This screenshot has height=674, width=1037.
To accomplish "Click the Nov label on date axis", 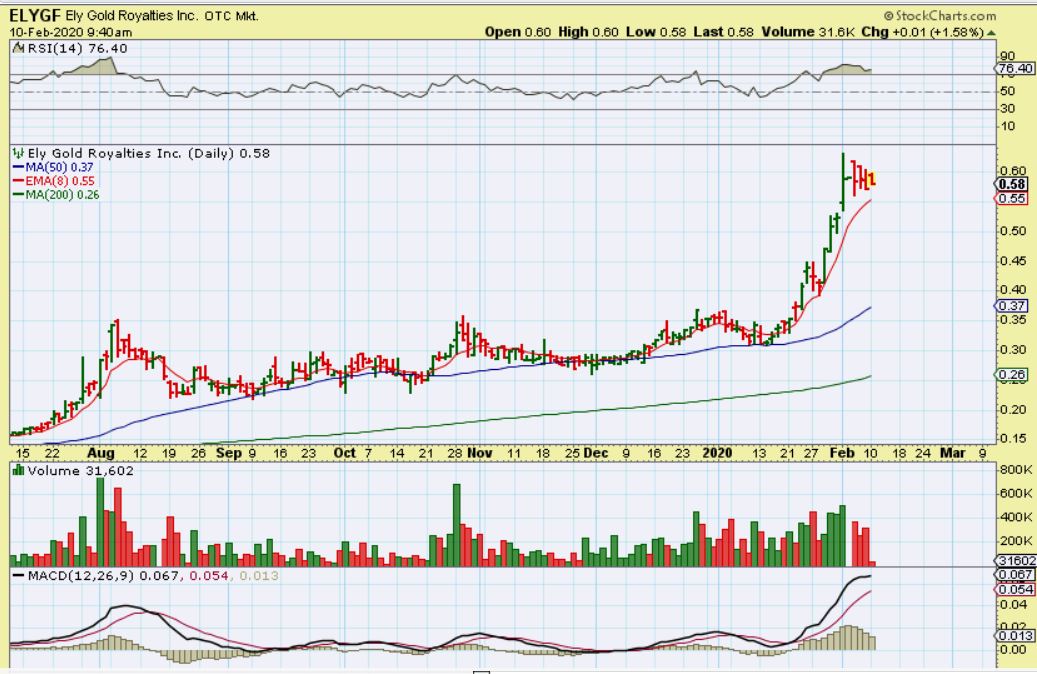I will (x=479, y=452).
